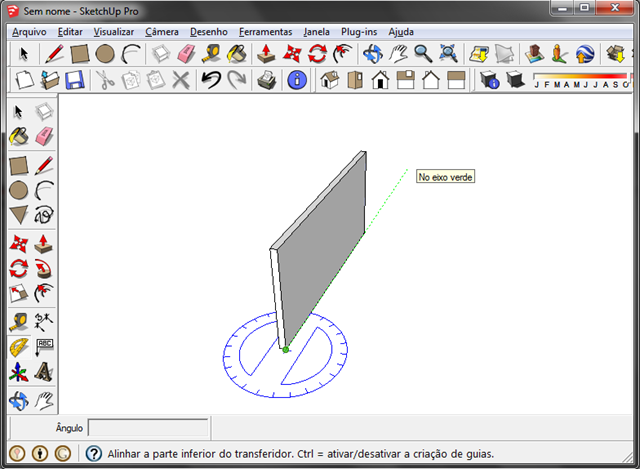The height and width of the screenshot is (469, 640).
Task: Open Model Info with the blue i icon
Action: [x=297, y=80]
